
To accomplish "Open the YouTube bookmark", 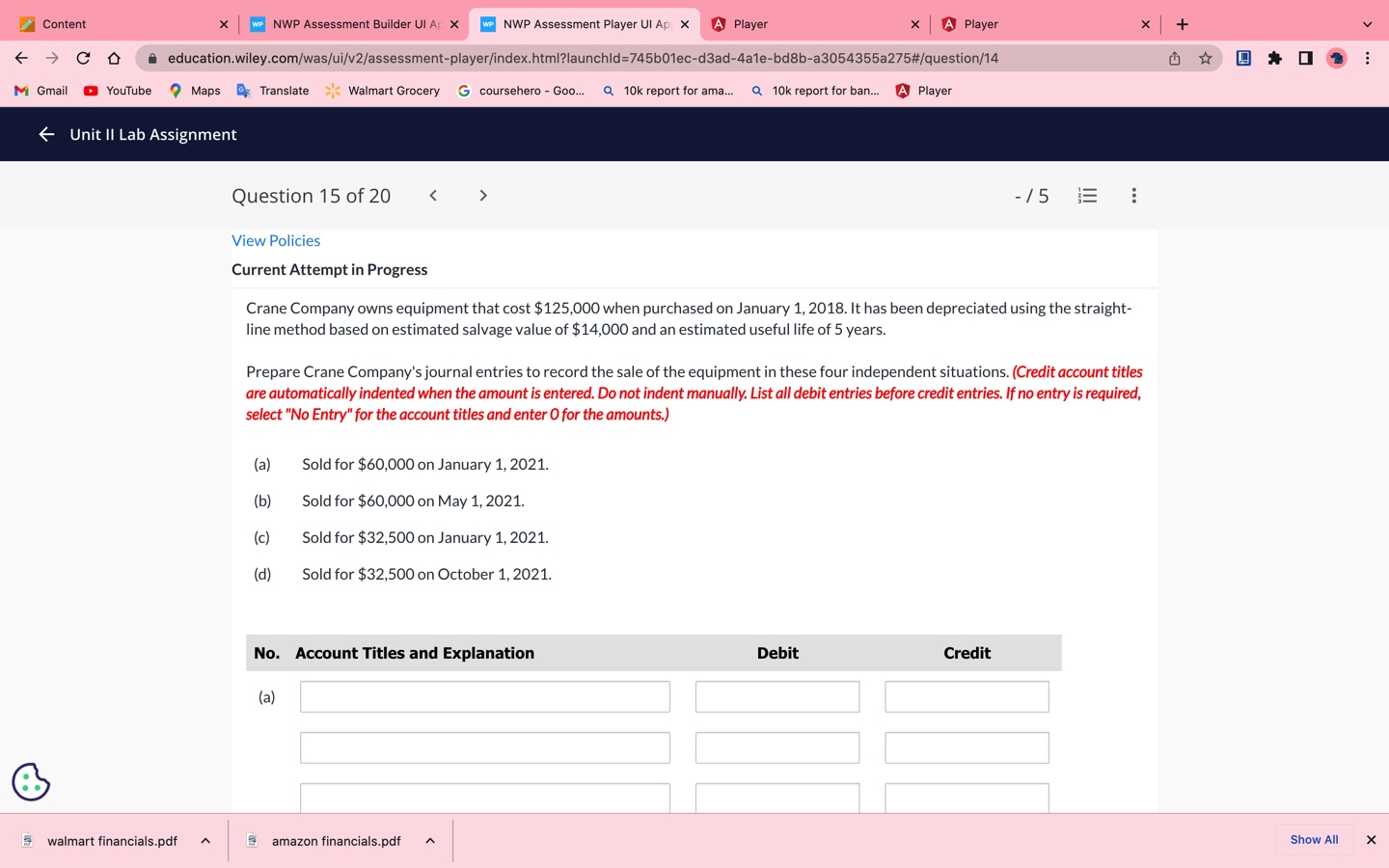I will click(x=117, y=90).
